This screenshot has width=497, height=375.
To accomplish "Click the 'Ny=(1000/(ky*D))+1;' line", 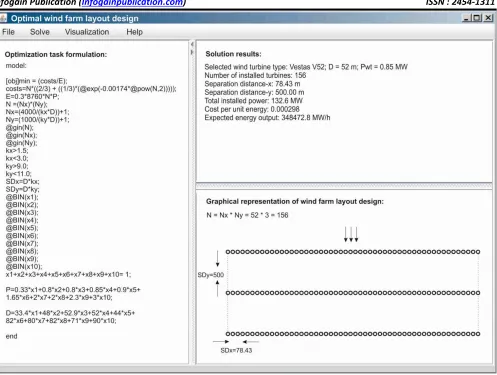I will coord(37,119).
